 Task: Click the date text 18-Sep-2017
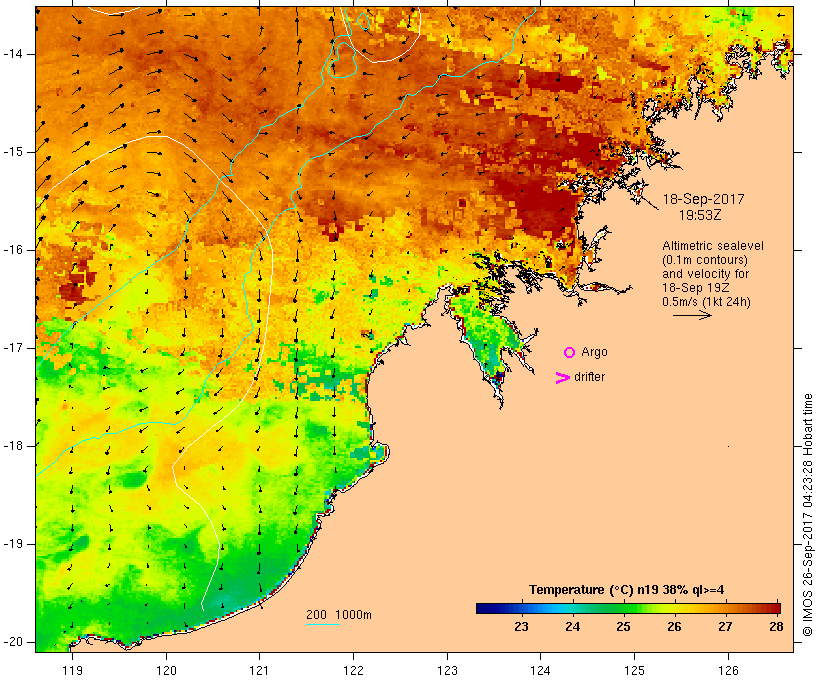(x=703, y=199)
